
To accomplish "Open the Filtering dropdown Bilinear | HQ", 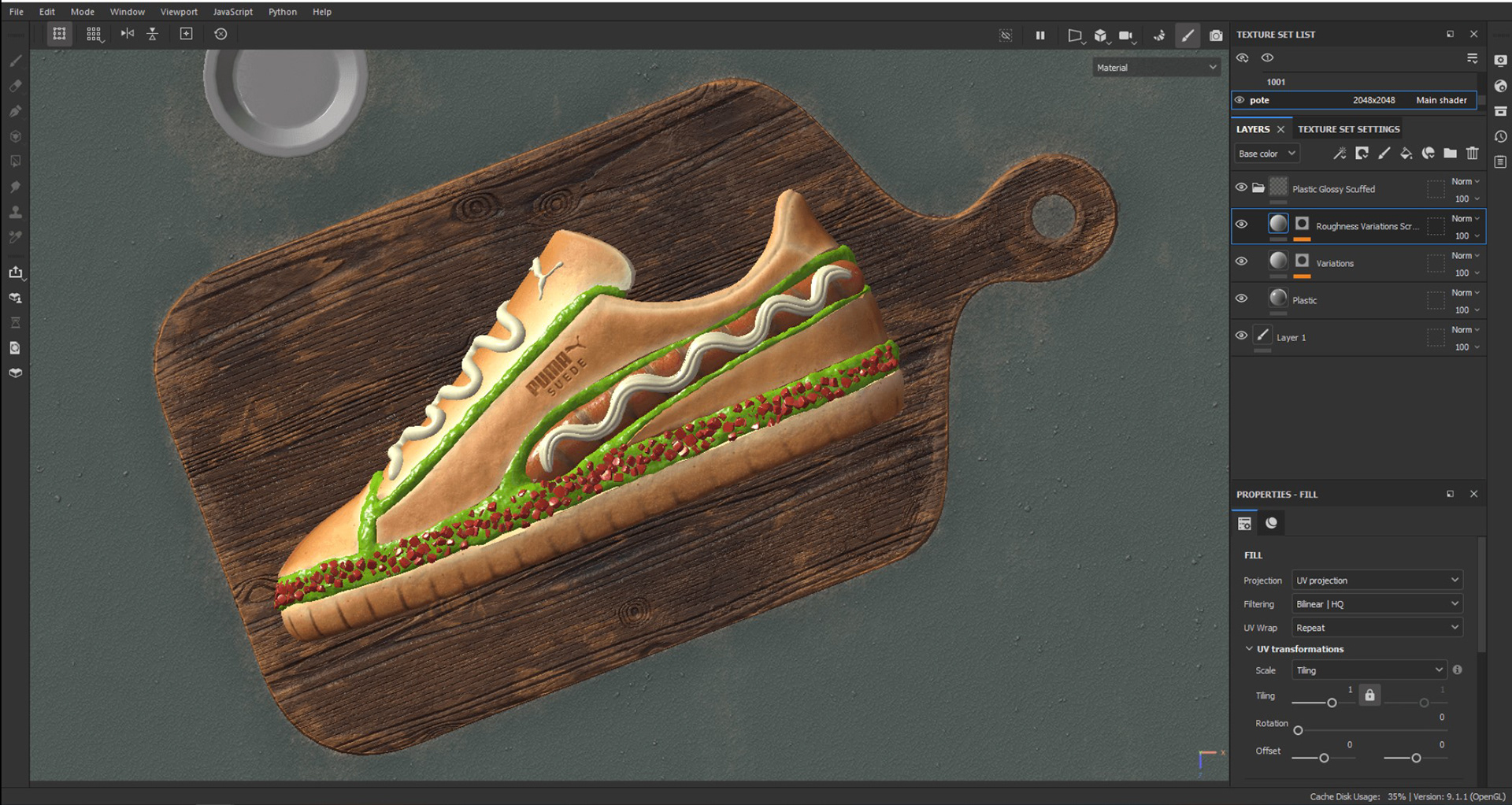I will 1377,604.
